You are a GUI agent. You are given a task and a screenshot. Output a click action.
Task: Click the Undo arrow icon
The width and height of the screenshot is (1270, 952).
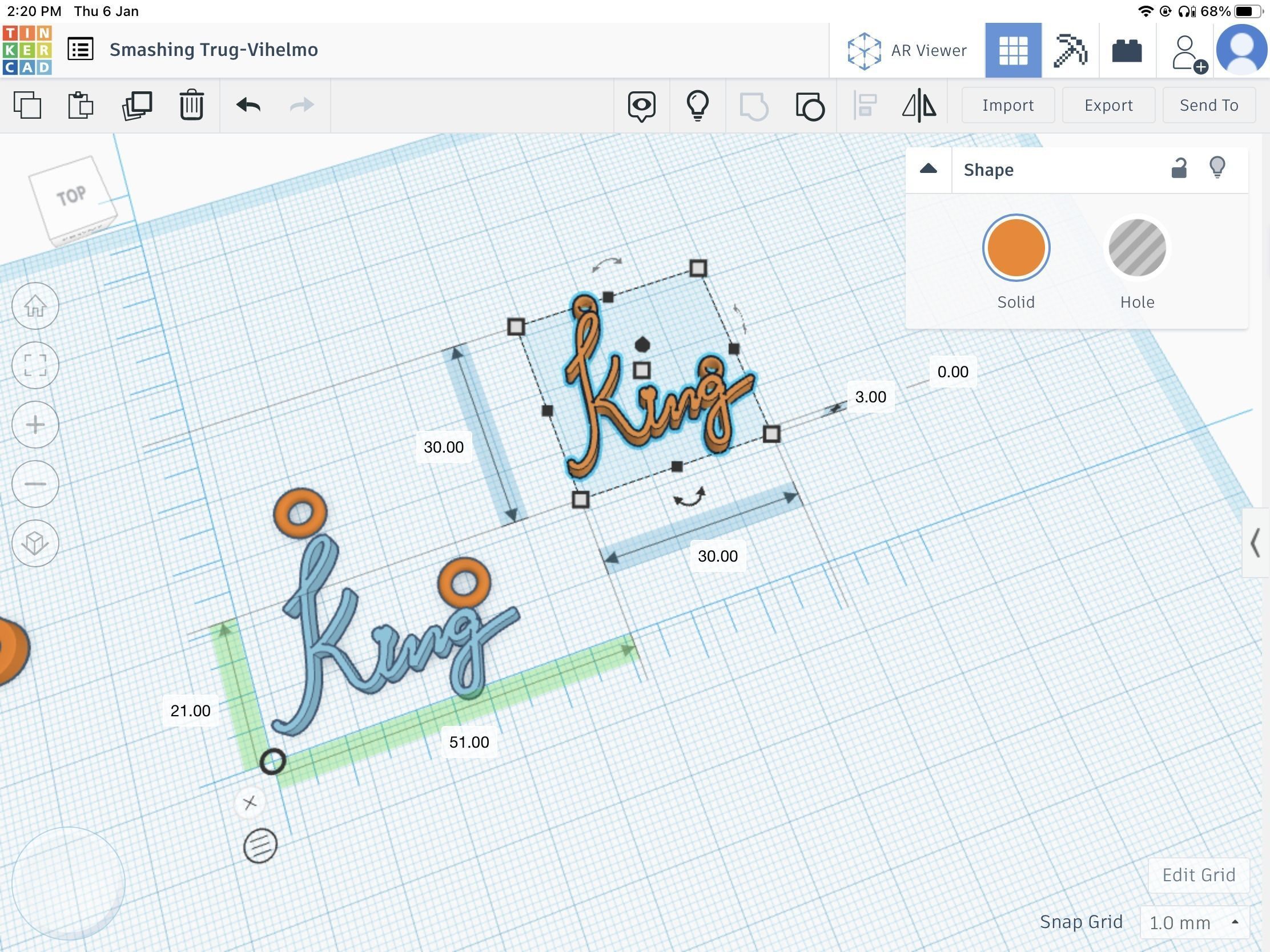(248, 105)
